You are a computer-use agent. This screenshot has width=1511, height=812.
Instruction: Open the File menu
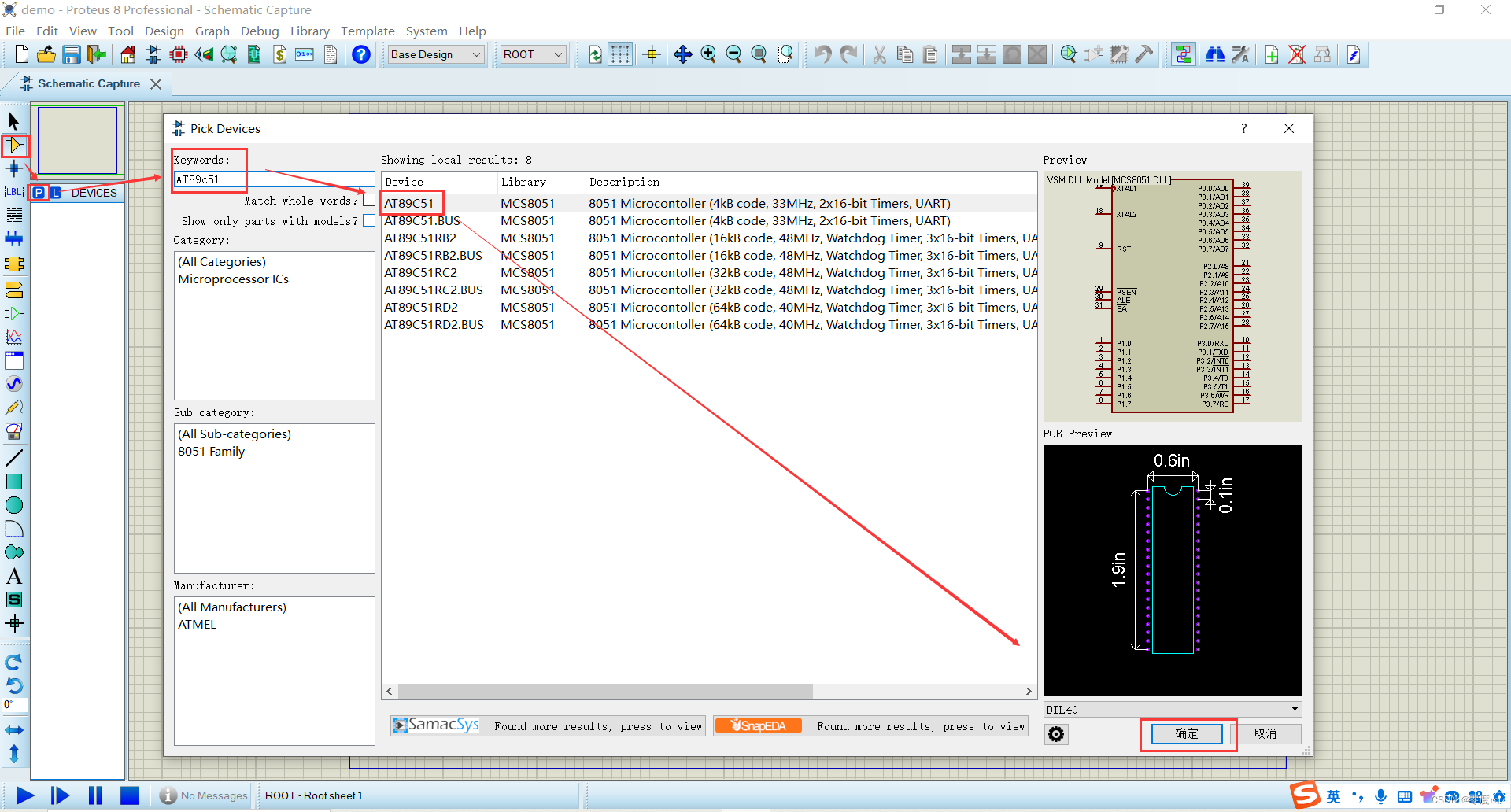point(15,31)
